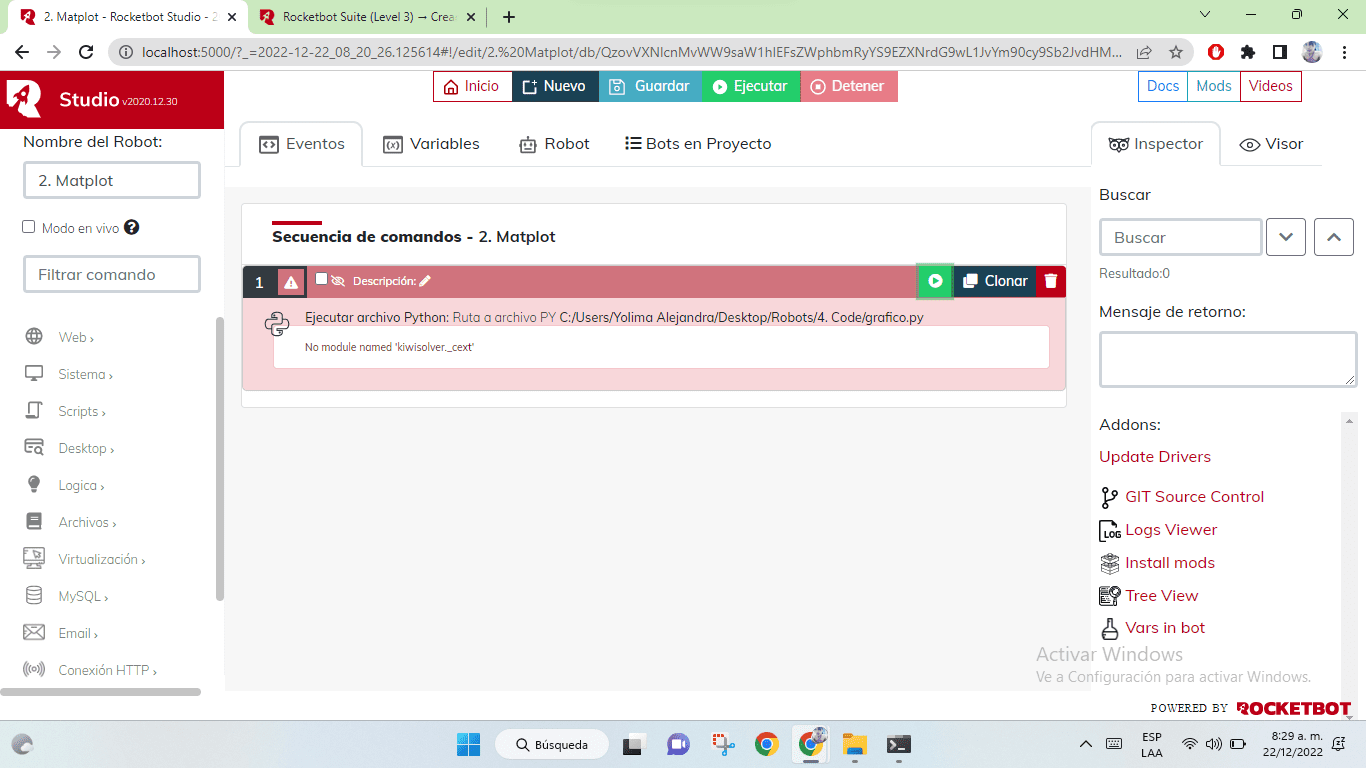Image resolution: width=1366 pixels, height=768 pixels.
Task: Delete command 1 using trash icon
Action: pos(1050,281)
